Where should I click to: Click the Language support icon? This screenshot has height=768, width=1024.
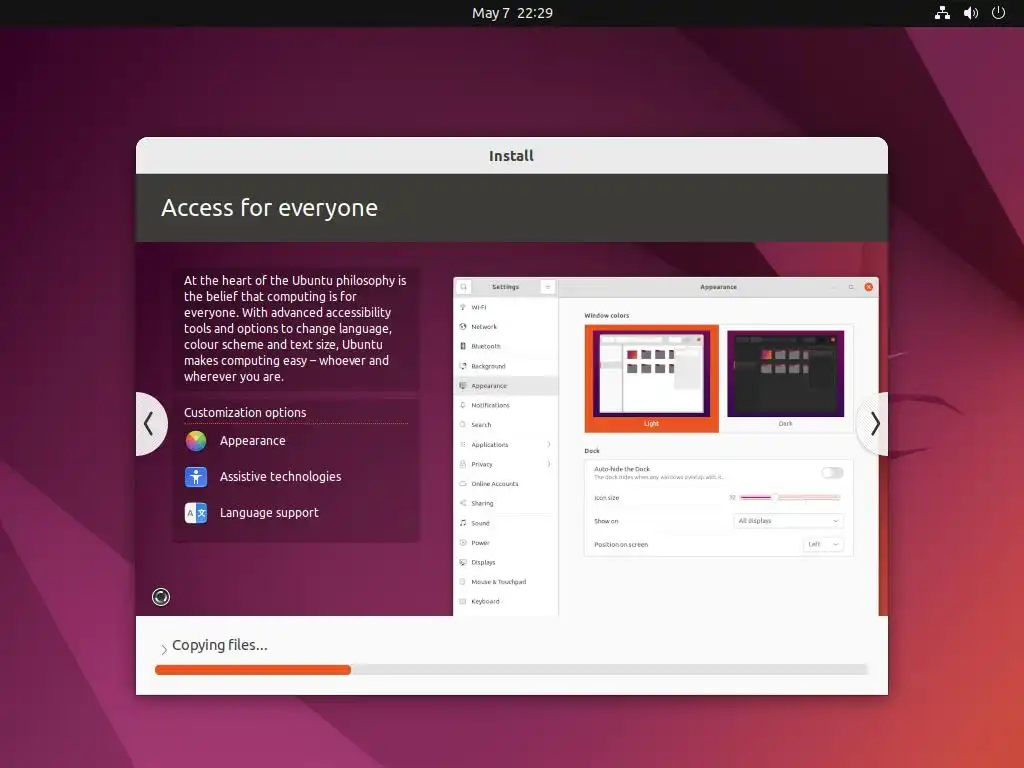196,513
